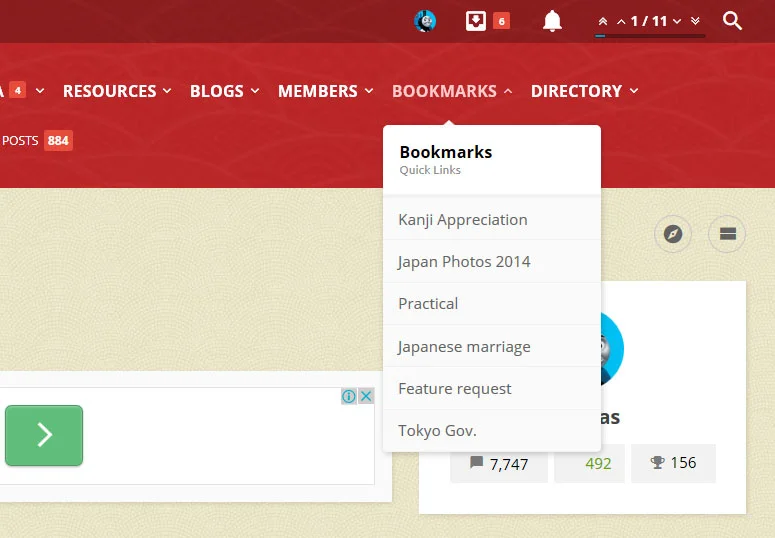
Task: Open the Feature request bookmark
Action: coord(492,388)
